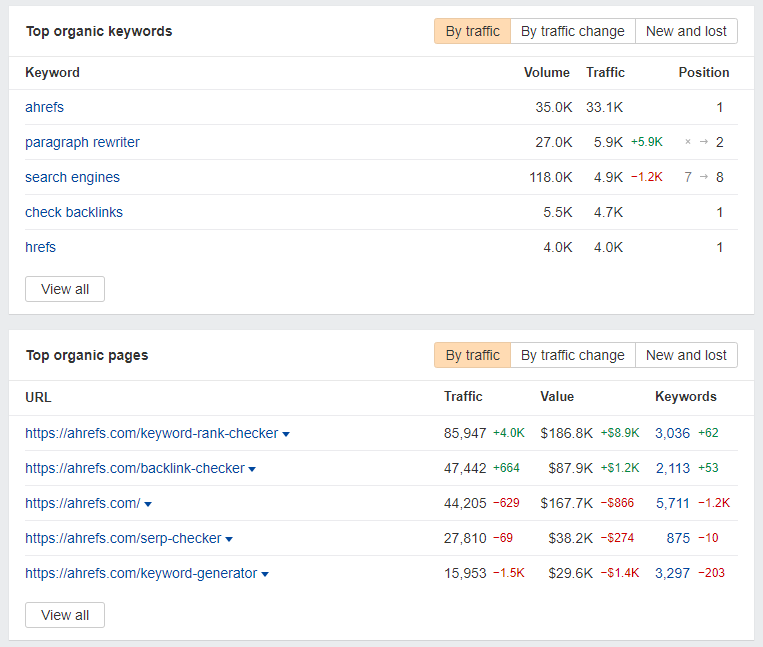Open the dropdown arrow beside https://ahrefs.com/

point(148,504)
